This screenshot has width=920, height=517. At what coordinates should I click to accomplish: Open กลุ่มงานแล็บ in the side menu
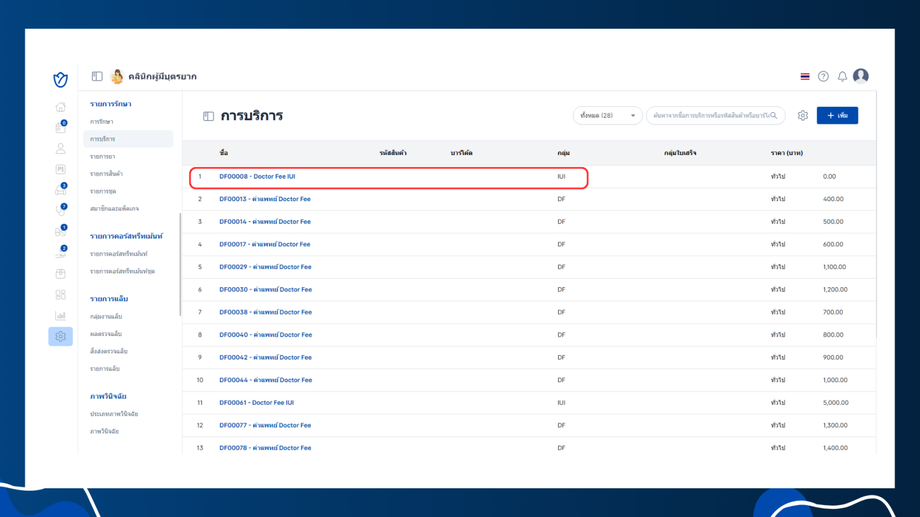pyautogui.click(x=106, y=316)
